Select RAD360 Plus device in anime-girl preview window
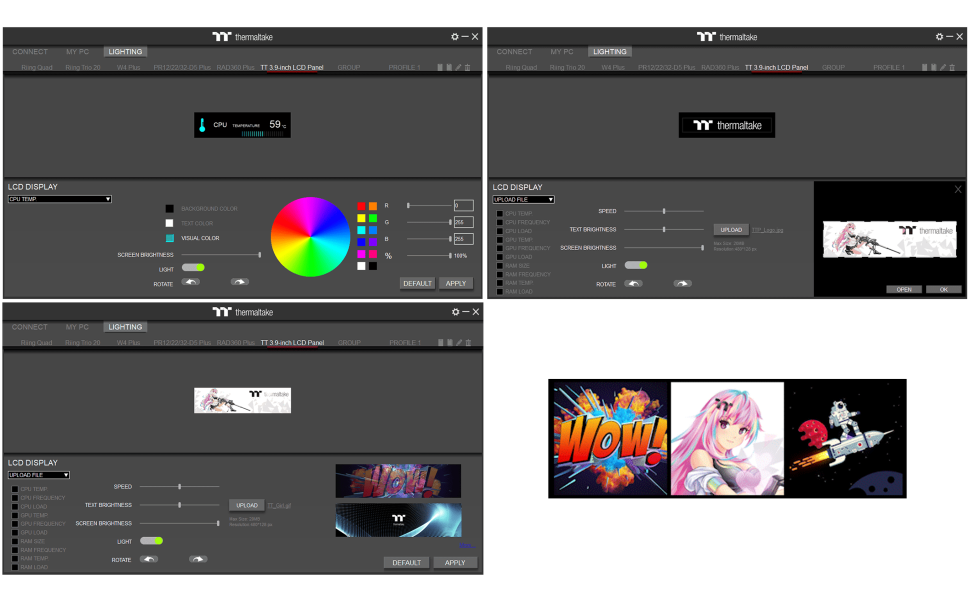This screenshot has width=970, height=600. coord(236,343)
